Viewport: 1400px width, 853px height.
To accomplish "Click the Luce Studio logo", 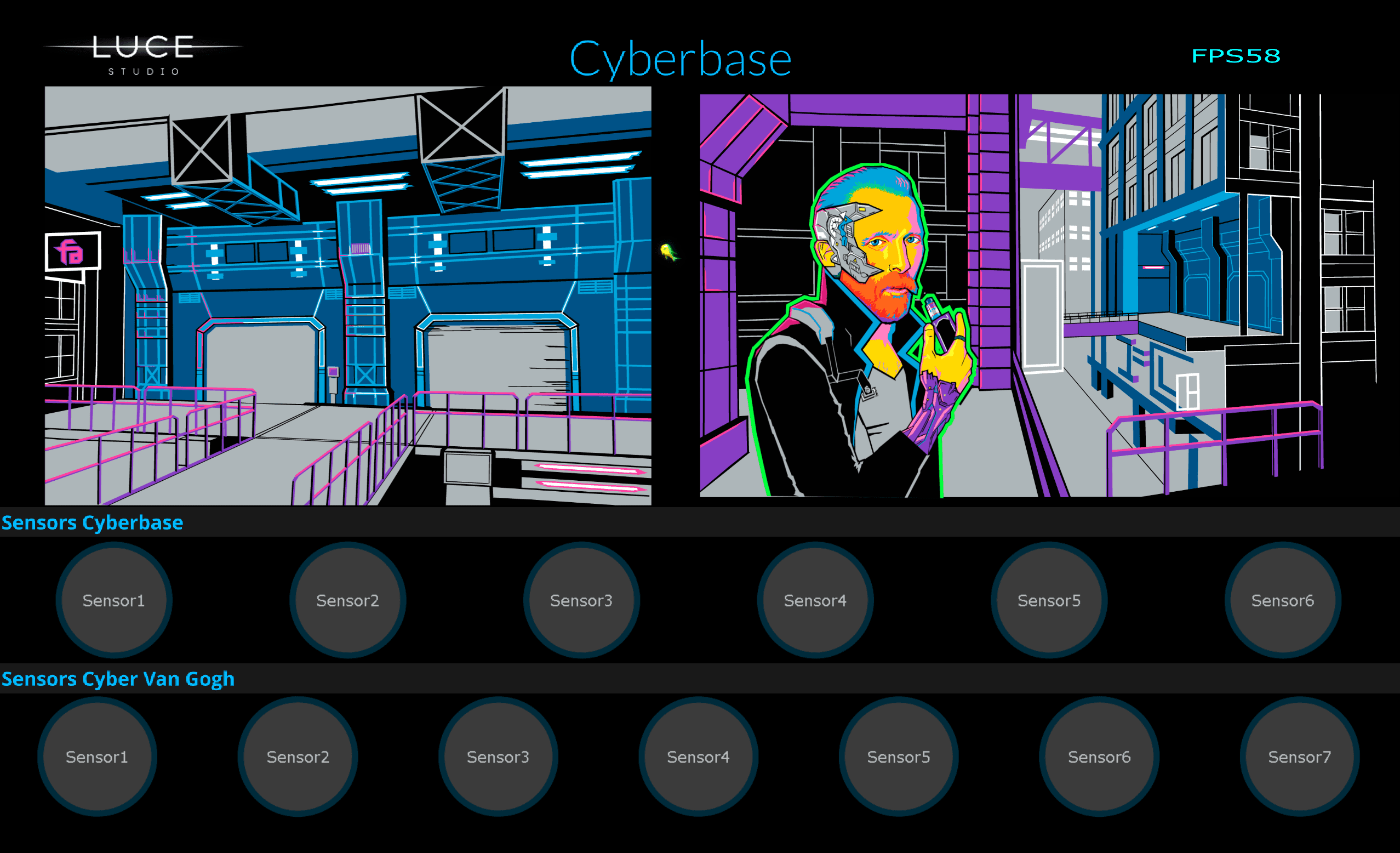I will 143,55.
